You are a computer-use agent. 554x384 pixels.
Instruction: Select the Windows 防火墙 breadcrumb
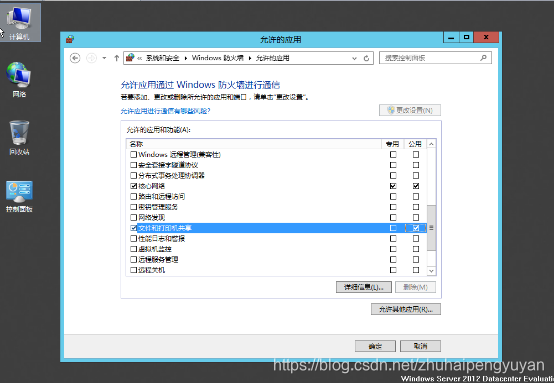click(218, 58)
